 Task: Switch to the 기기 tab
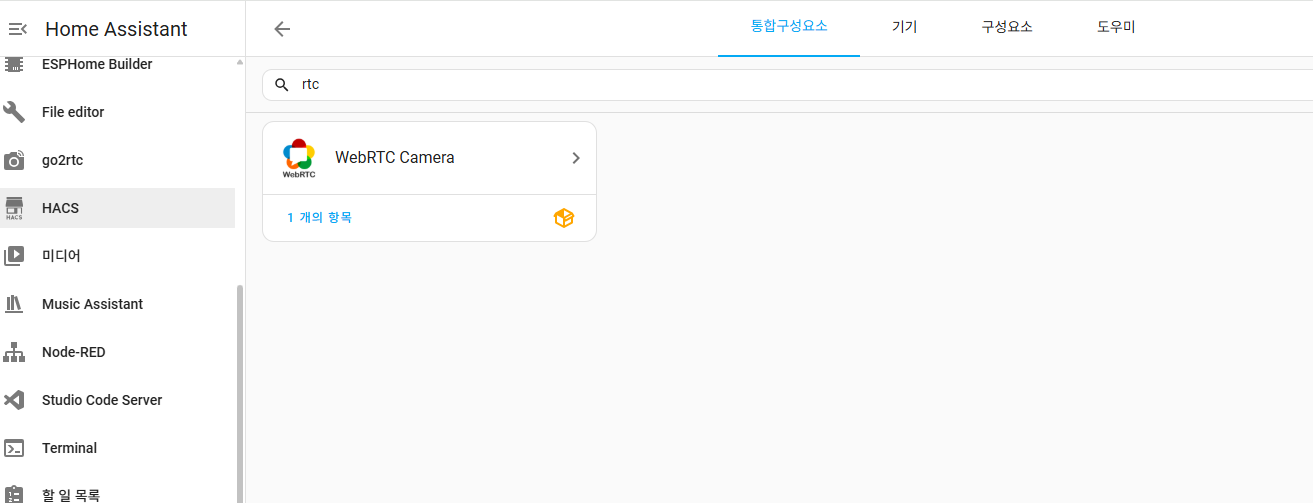[904, 27]
